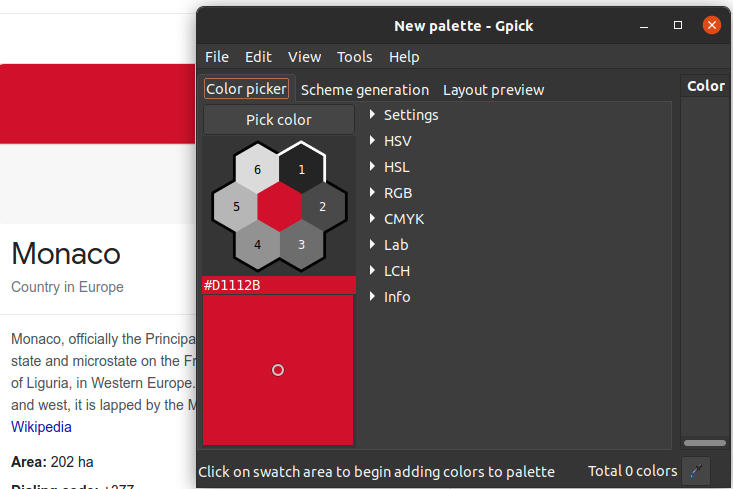Viewport: 733px width, 489px height.
Task: Select hexagon swatch number 3
Action: point(302,244)
